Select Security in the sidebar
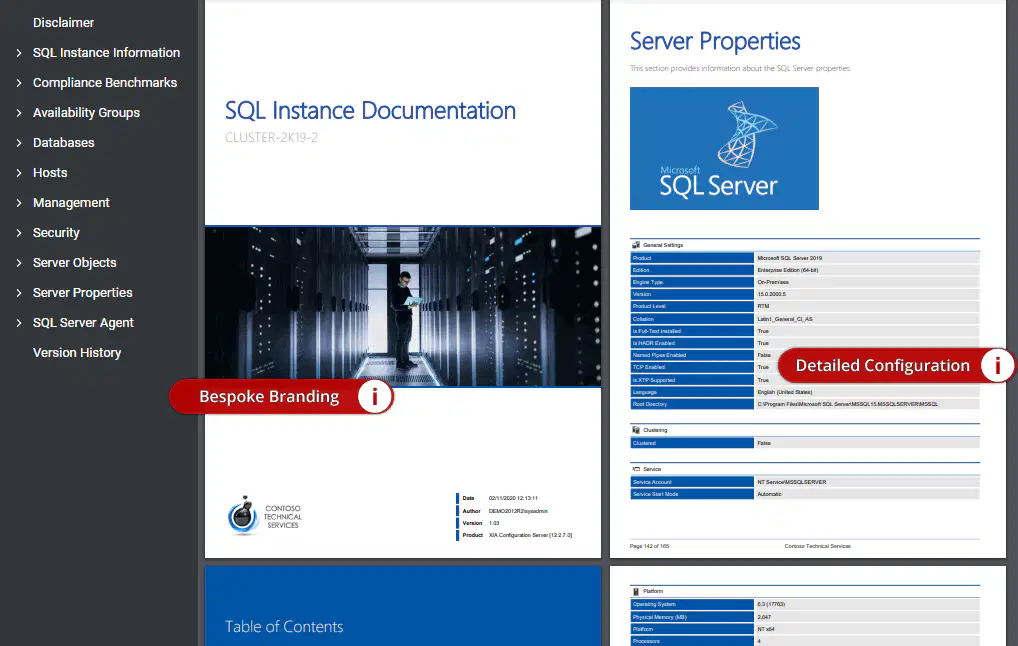The width and height of the screenshot is (1018, 646). [x=56, y=232]
